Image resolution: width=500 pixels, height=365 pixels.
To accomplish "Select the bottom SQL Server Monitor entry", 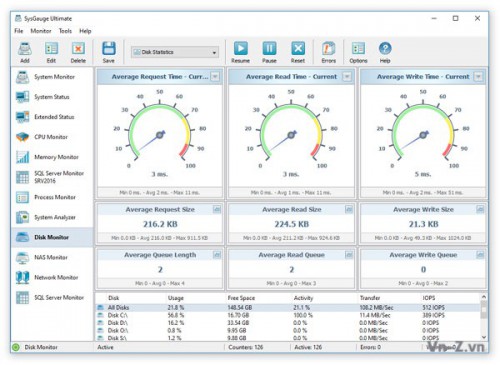I will 52,297.
